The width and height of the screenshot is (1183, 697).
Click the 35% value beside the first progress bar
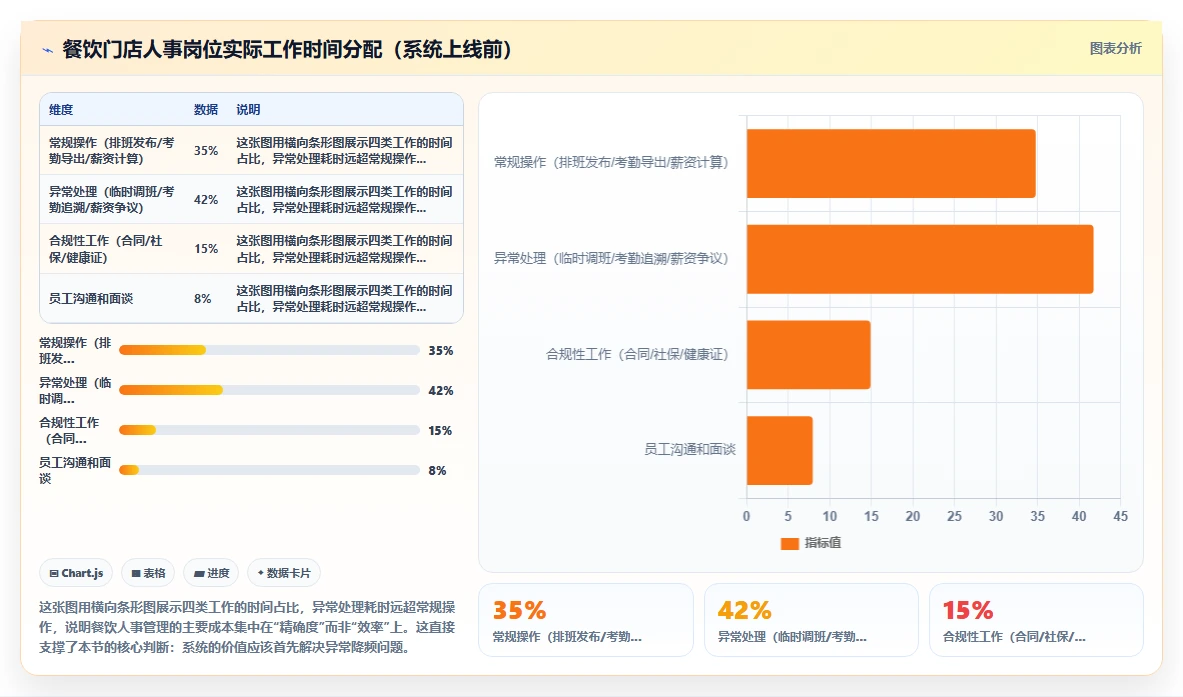coord(441,351)
